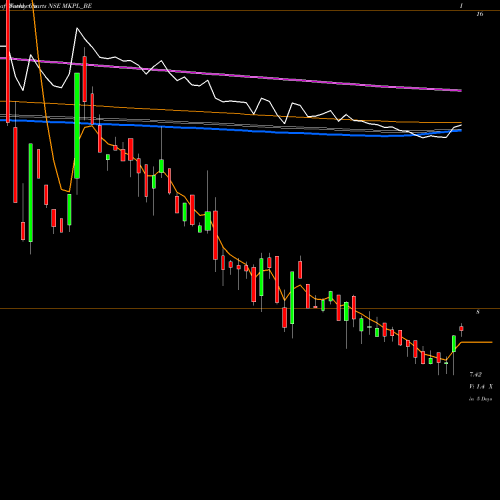
Task: Click the tall green candle near the chart start
Action: [x=77, y=126]
